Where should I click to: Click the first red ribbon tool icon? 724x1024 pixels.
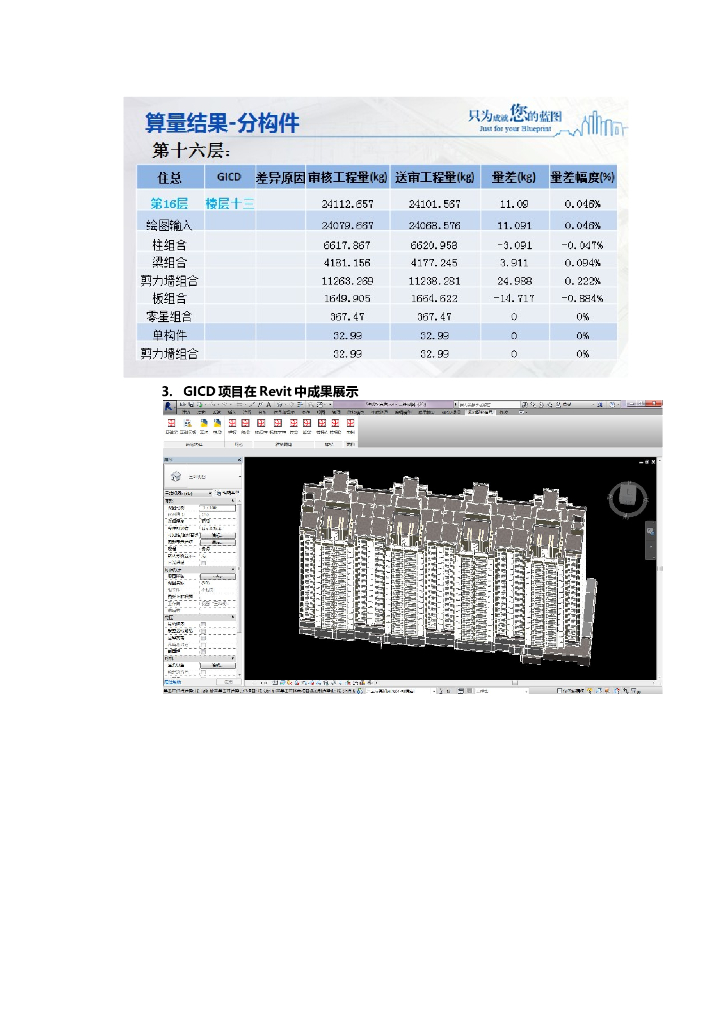[x=170, y=424]
